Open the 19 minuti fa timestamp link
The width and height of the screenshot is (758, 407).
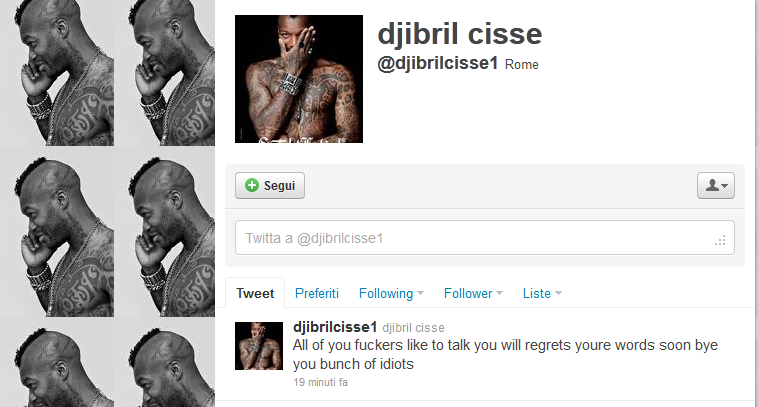pyautogui.click(x=320, y=382)
